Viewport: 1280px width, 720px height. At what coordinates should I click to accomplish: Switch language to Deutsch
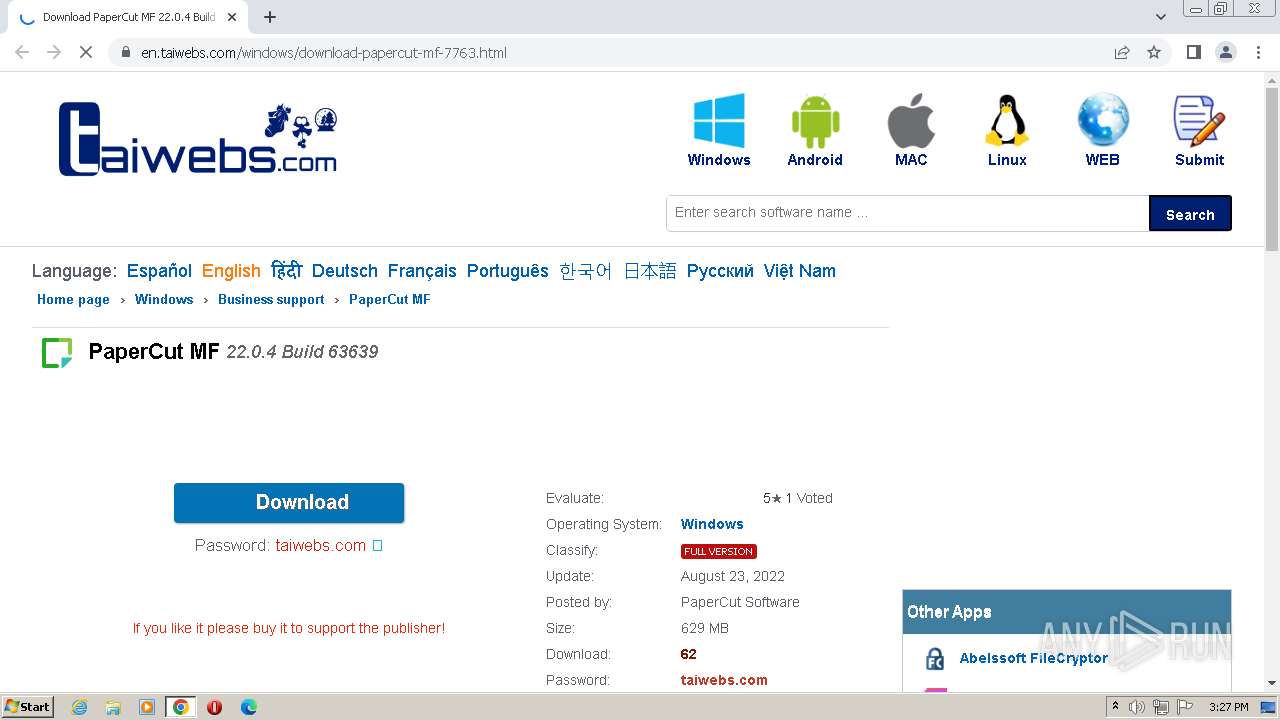tap(345, 271)
